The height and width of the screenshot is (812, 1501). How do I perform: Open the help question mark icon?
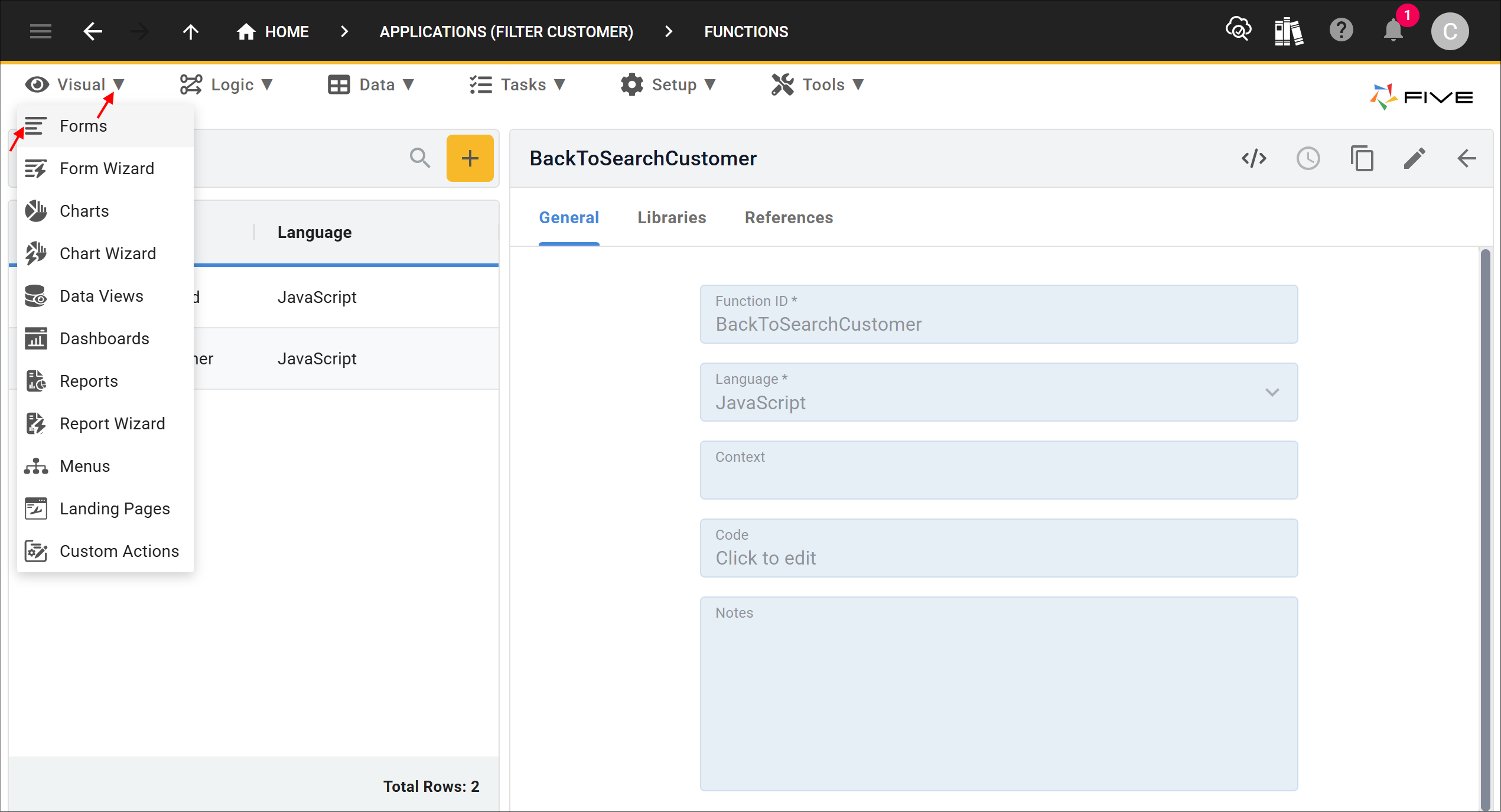pyautogui.click(x=1341, y=30)
